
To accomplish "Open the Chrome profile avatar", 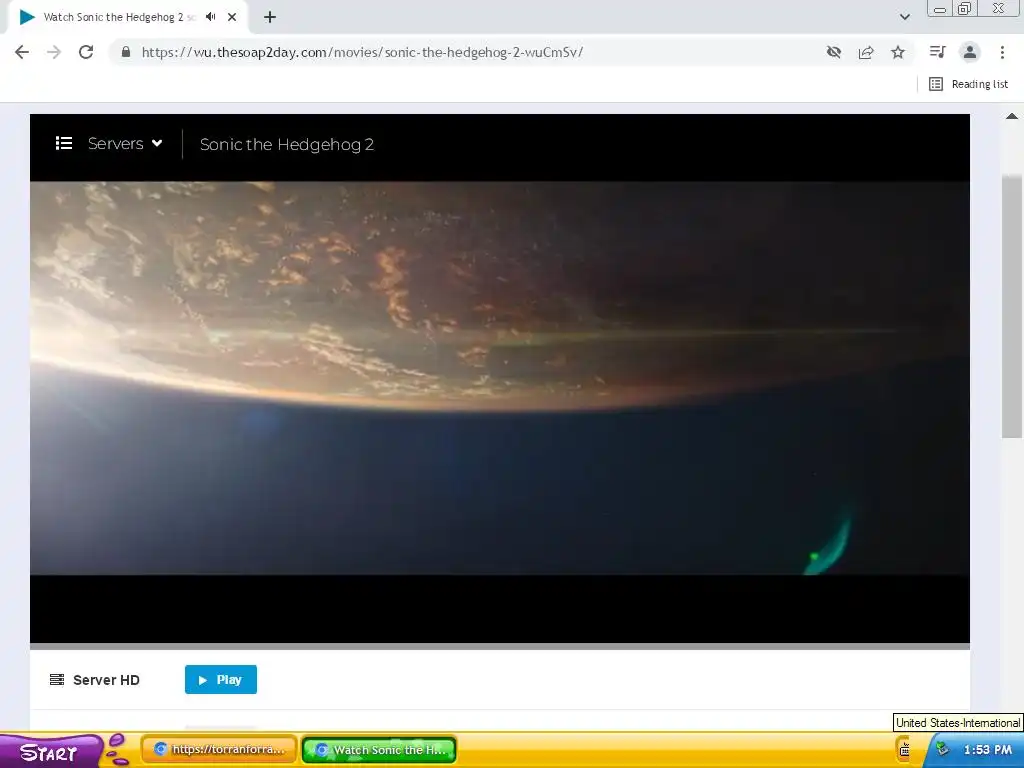I will click(x=970, y=52).
